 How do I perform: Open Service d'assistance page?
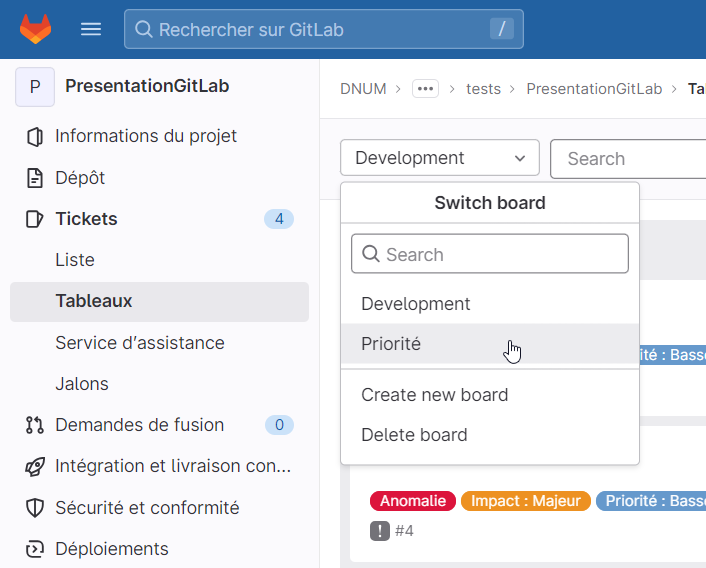pyautogui.click(x=139, y=343)
